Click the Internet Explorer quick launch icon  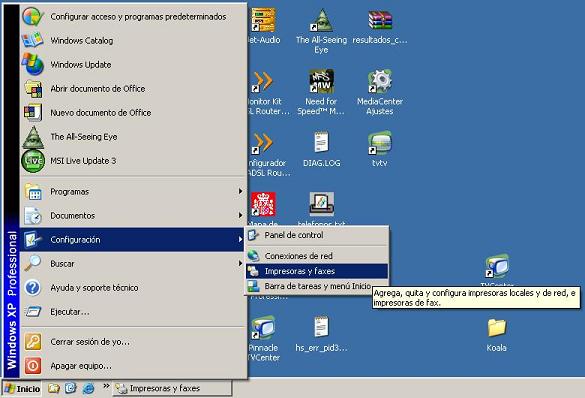click(88, 388)
